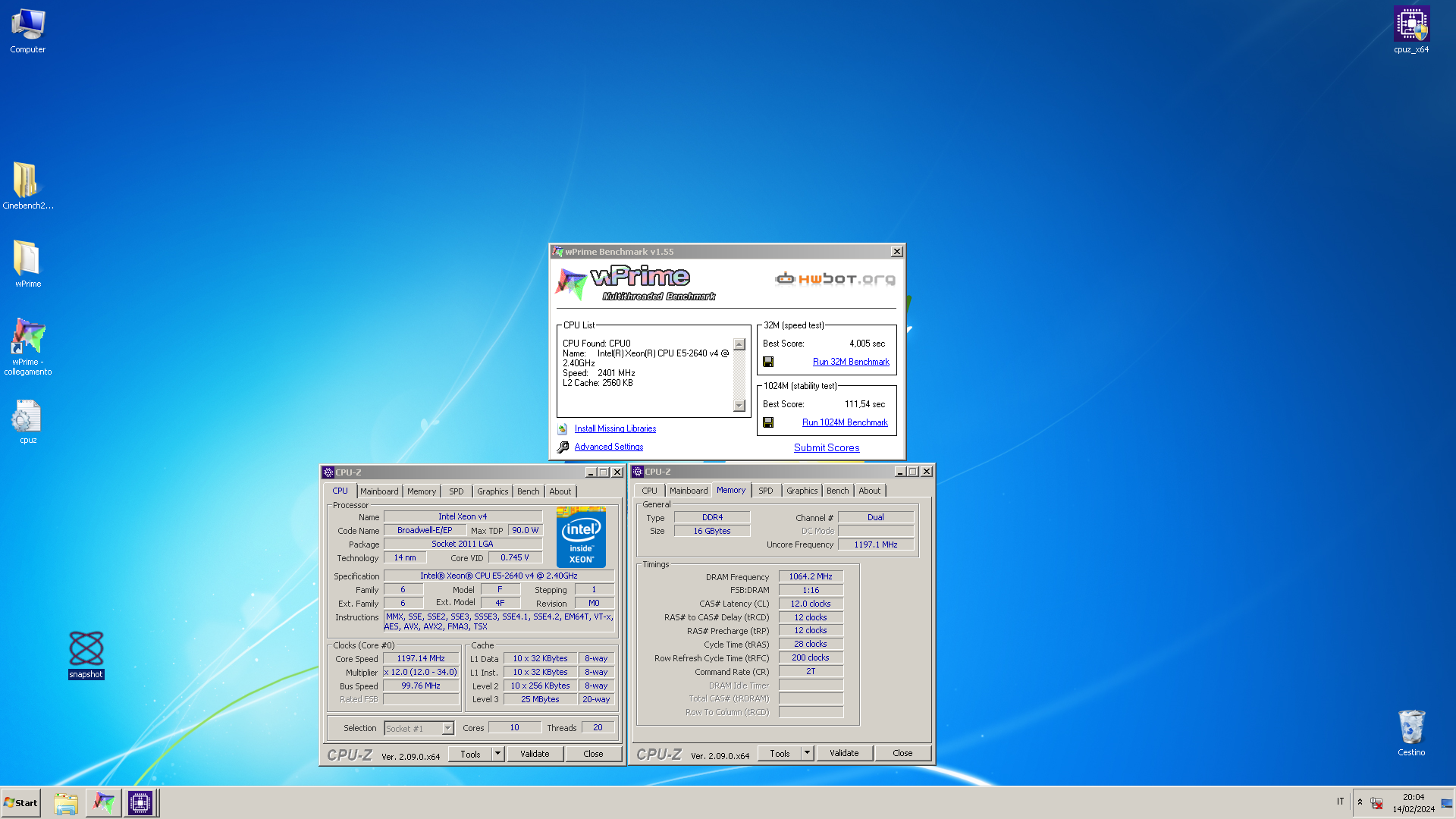Open Advanced Settings link in wPrime
The width and height of the screenshot is (1456, 819).
(608, 447)
